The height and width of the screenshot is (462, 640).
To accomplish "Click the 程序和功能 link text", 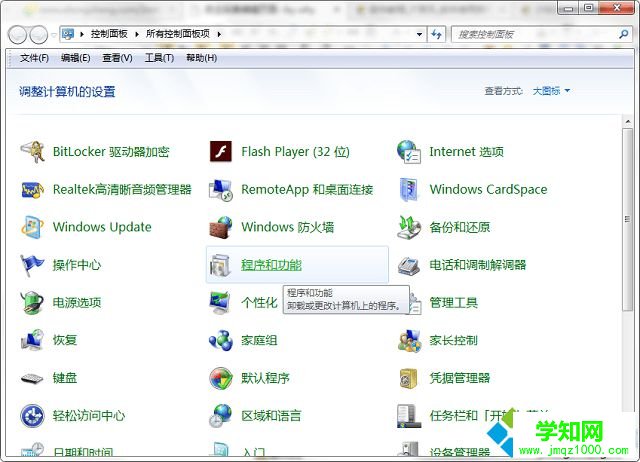I will [x=271, y=265].
